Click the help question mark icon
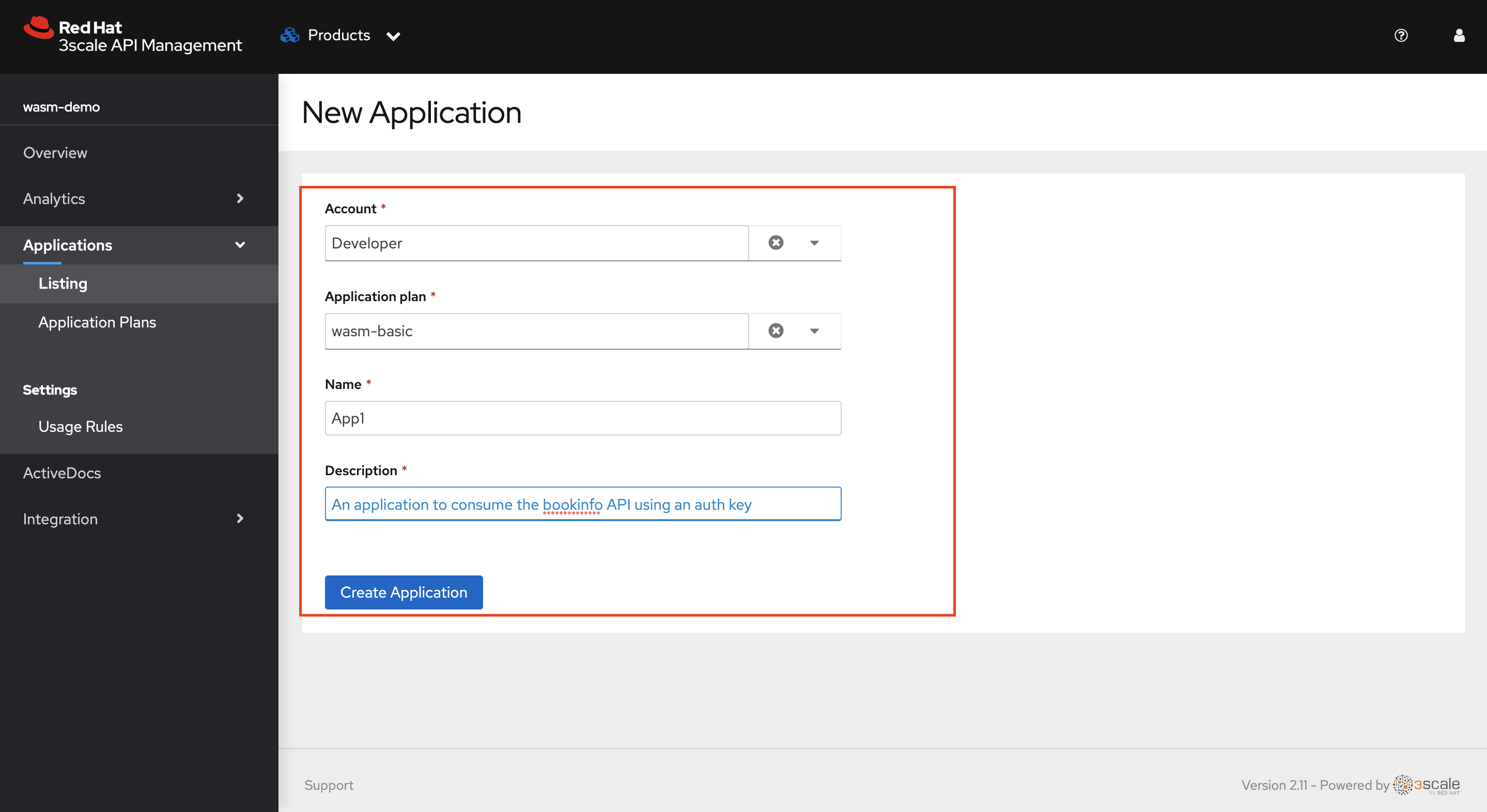 tap(1400, 35)
